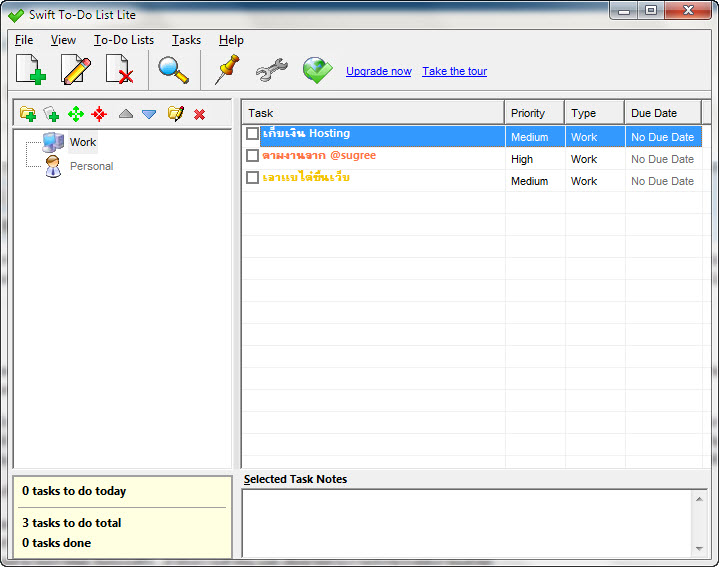Move list down with blue triangle arrow

point(149,114)
